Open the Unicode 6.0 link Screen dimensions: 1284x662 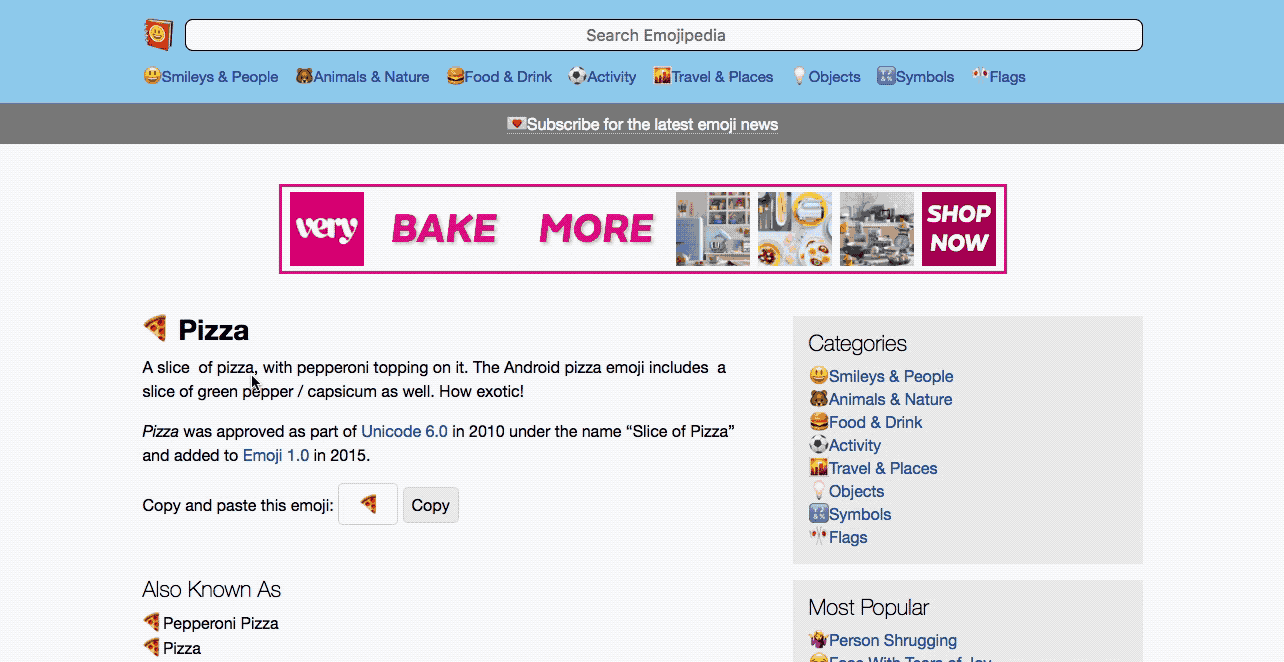pos(404,431)
